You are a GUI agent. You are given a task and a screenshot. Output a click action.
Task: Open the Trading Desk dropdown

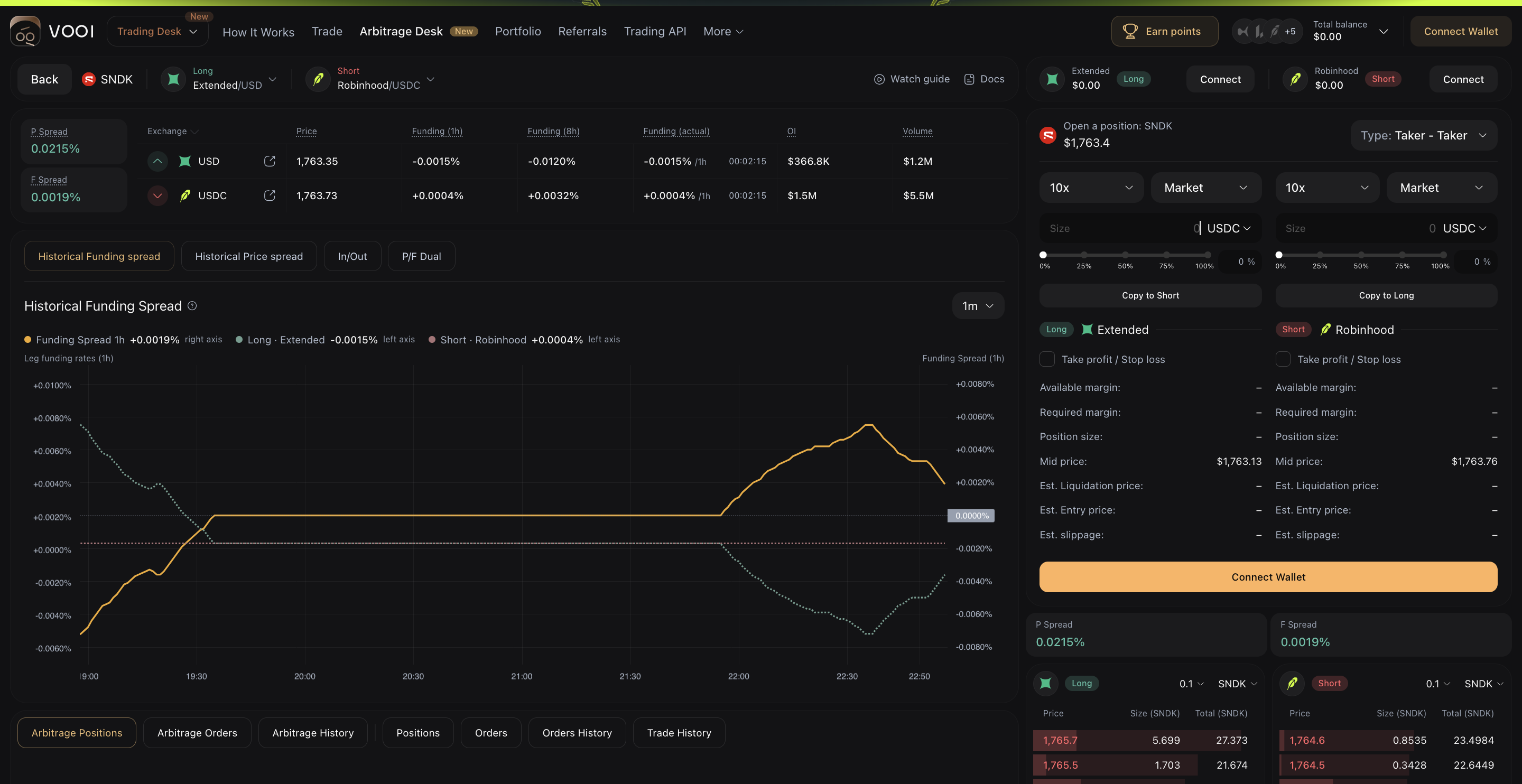point(157,31)
